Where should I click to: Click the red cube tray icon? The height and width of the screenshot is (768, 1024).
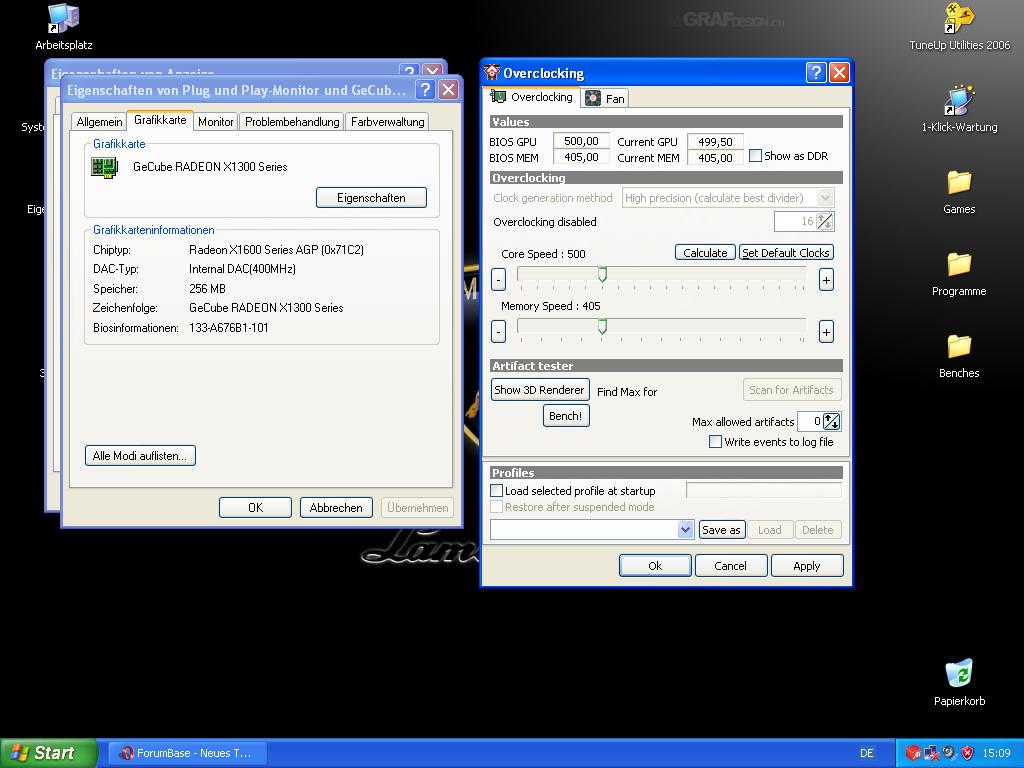pyautogui.click(x=913, y=753)
